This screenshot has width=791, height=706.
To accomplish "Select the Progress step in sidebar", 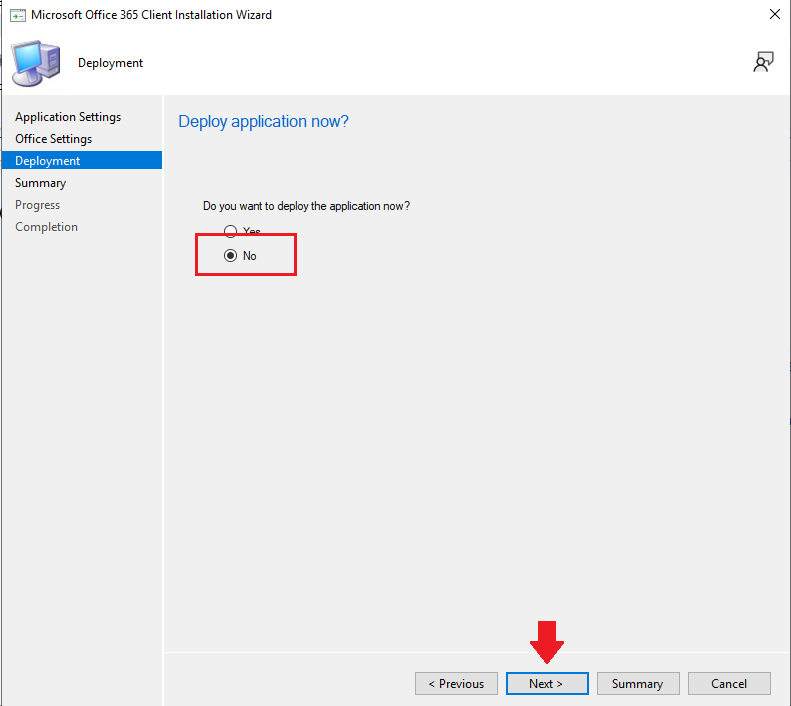I will 37,205.
